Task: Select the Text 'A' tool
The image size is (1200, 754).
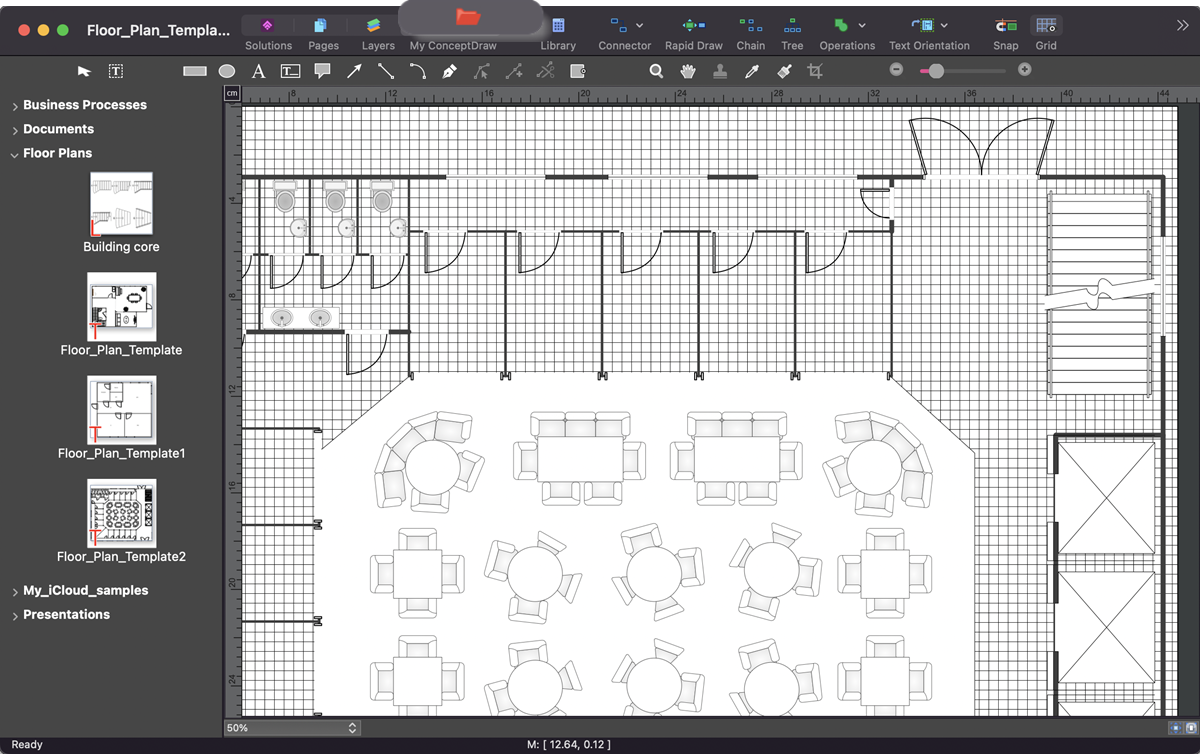Action: click(258, 71)
